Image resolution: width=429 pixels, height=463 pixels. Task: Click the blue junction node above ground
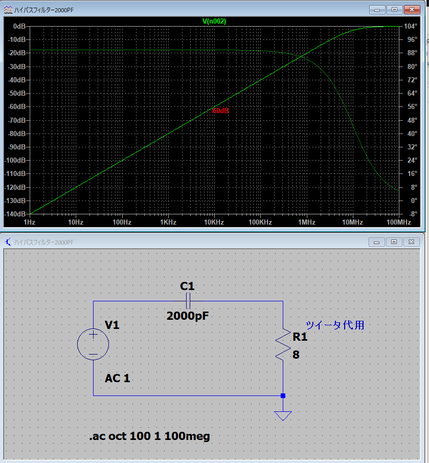[283, 396]
